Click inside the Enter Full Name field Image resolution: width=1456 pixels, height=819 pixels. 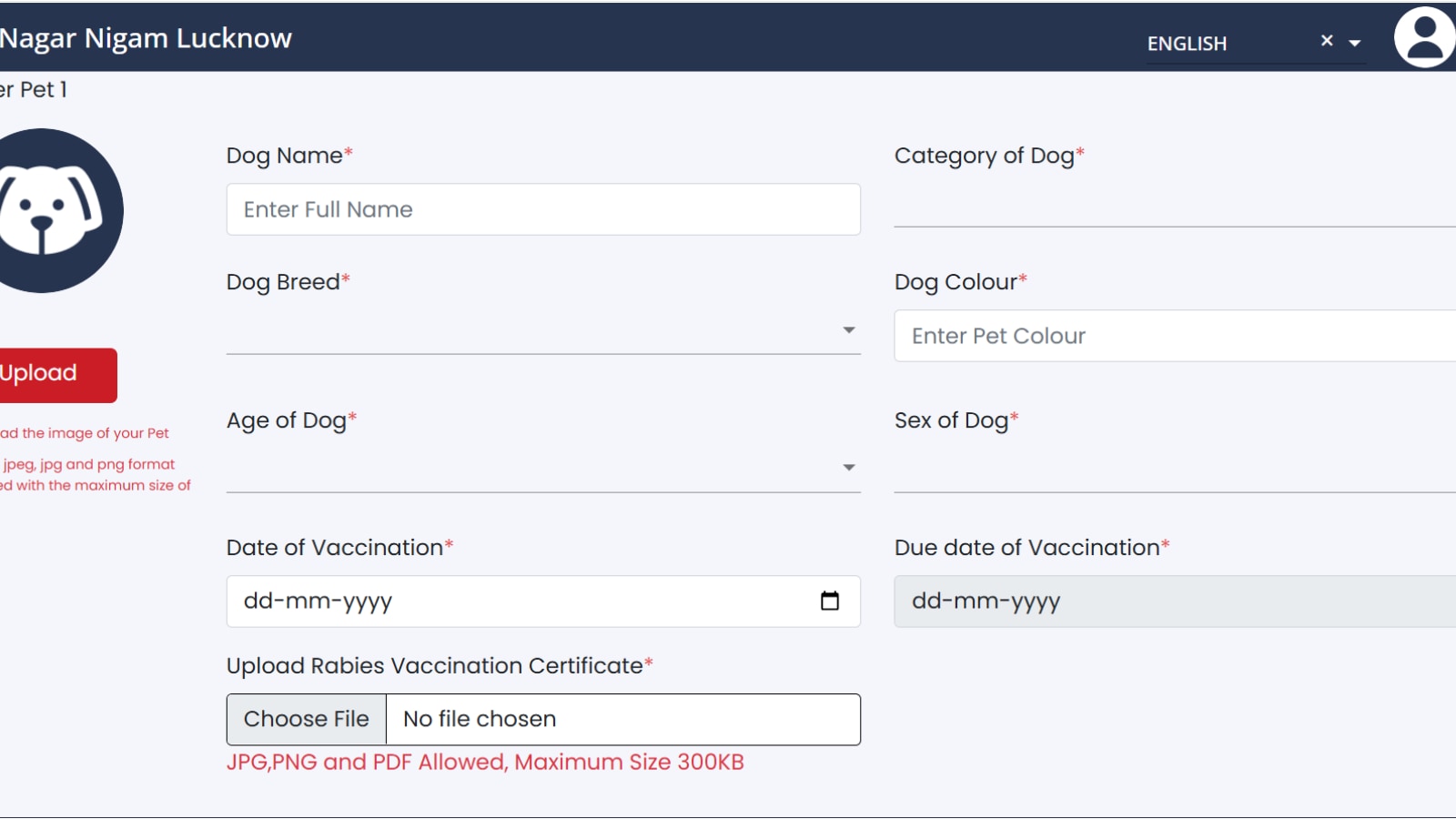pyautogui.click(x=543, y=209)
